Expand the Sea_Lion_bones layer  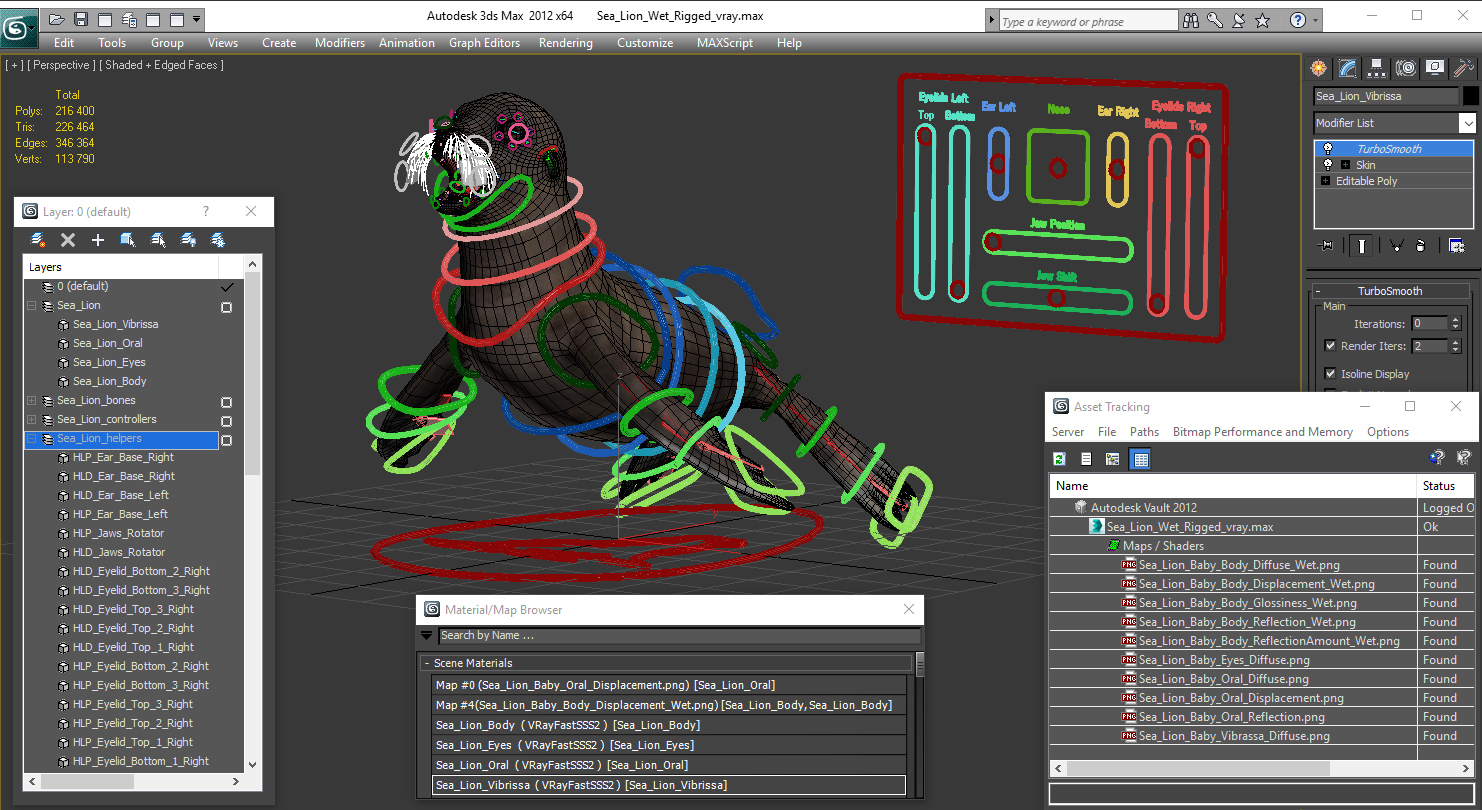tap(32, 401)
